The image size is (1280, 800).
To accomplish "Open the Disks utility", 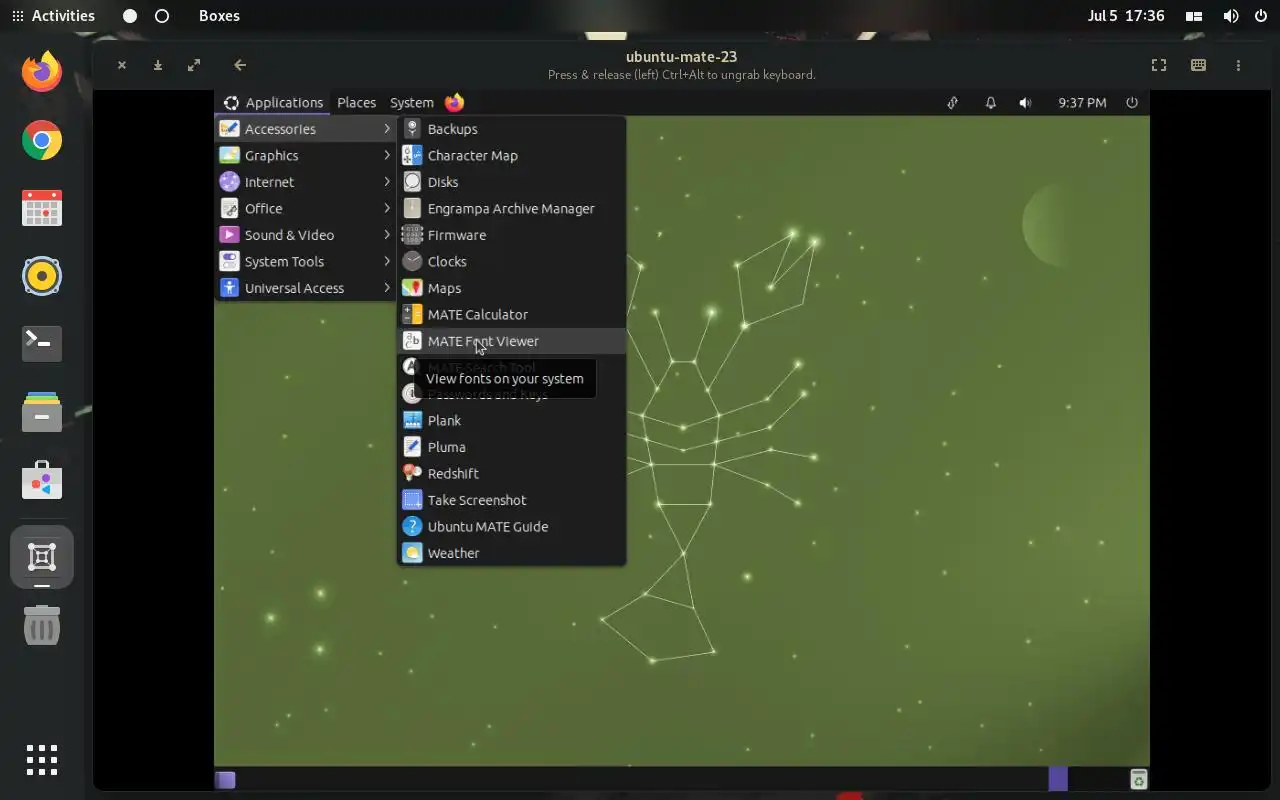I will [512, 182].
